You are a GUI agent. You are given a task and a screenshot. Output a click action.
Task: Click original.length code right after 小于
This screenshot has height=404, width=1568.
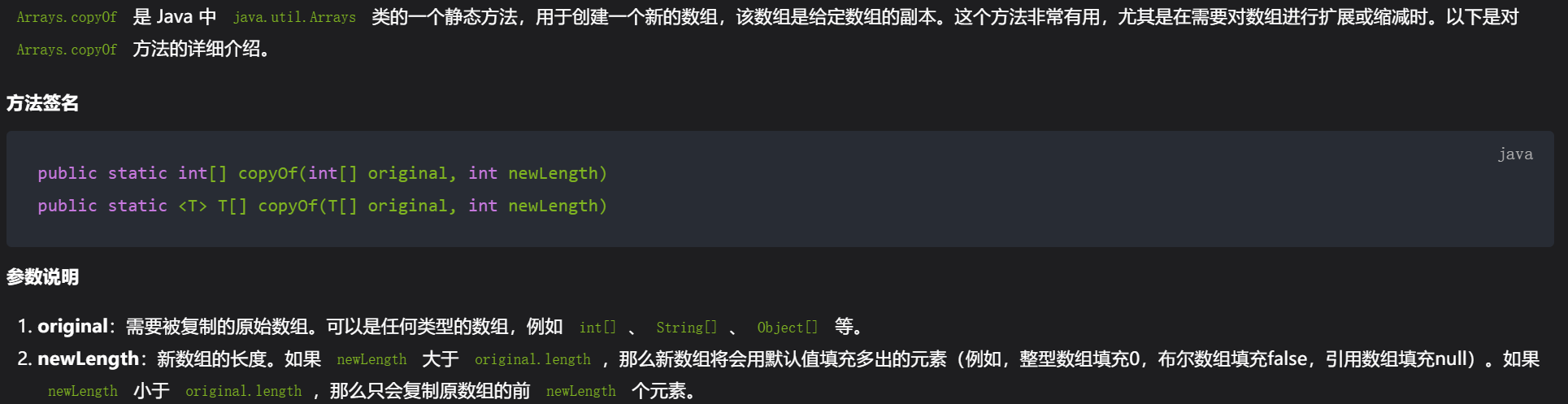tap(243, 391)
